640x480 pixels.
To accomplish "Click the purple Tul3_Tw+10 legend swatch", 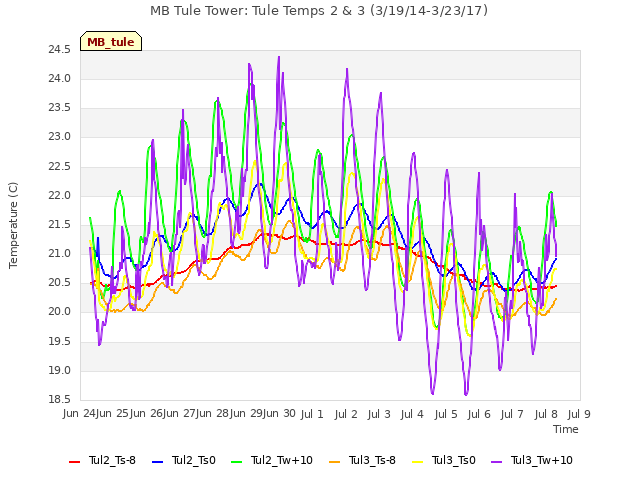I will click(496, 462).
